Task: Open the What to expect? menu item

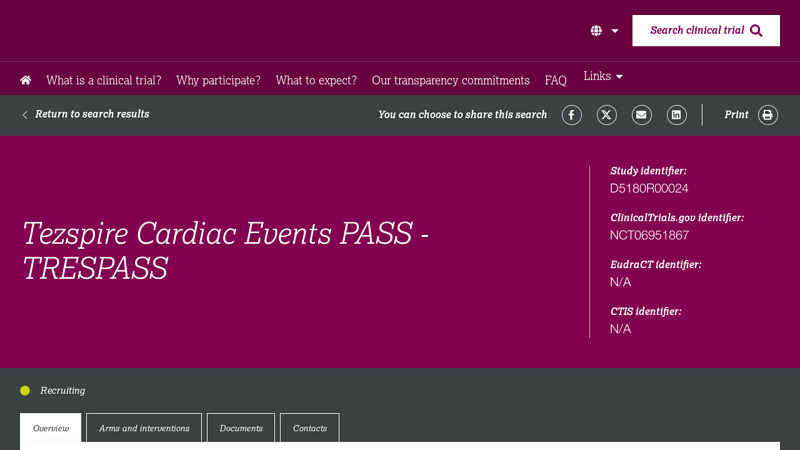Action: 316,81
